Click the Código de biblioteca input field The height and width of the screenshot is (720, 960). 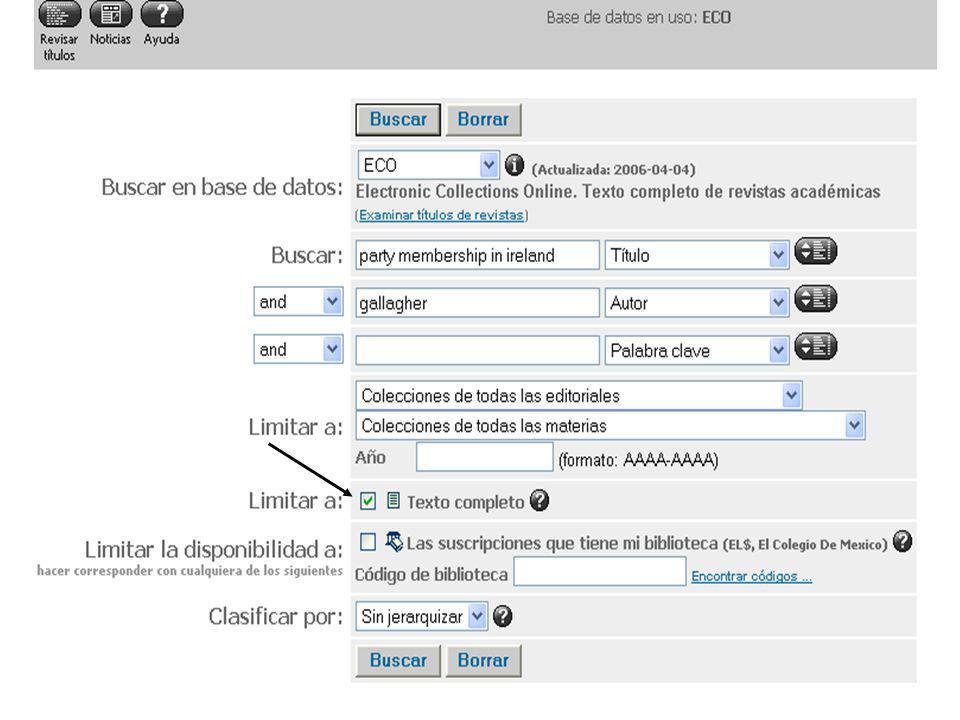point(600,572)
